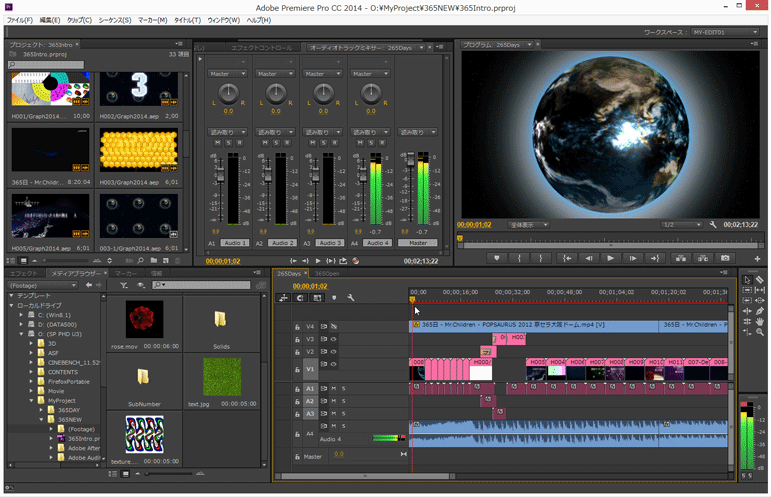Click the Mark Out button
Screen dimensions: 771x497
pyautogui.click(x=540, y=258)
